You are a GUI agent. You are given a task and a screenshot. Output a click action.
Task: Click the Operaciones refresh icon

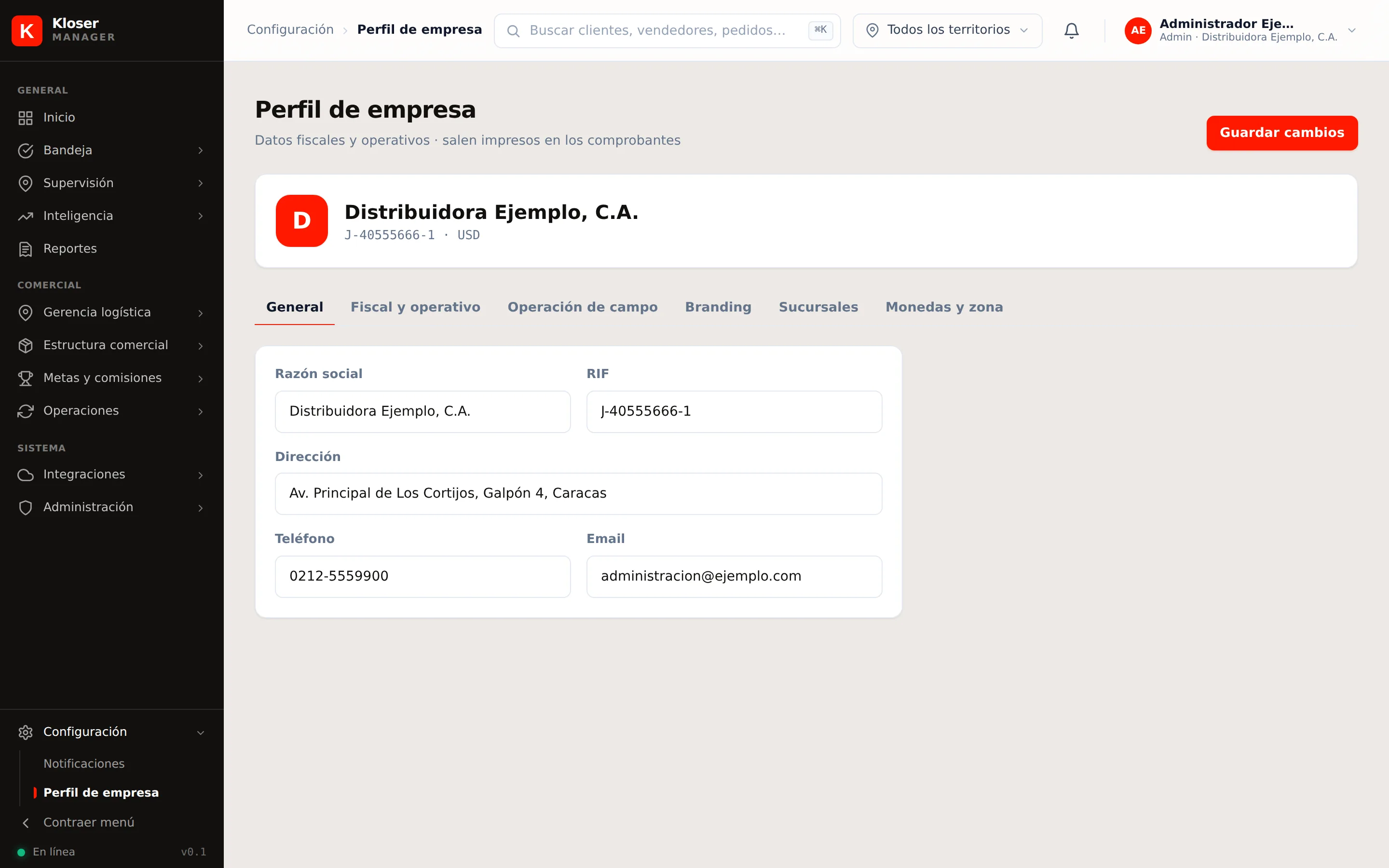pos(25,411)
